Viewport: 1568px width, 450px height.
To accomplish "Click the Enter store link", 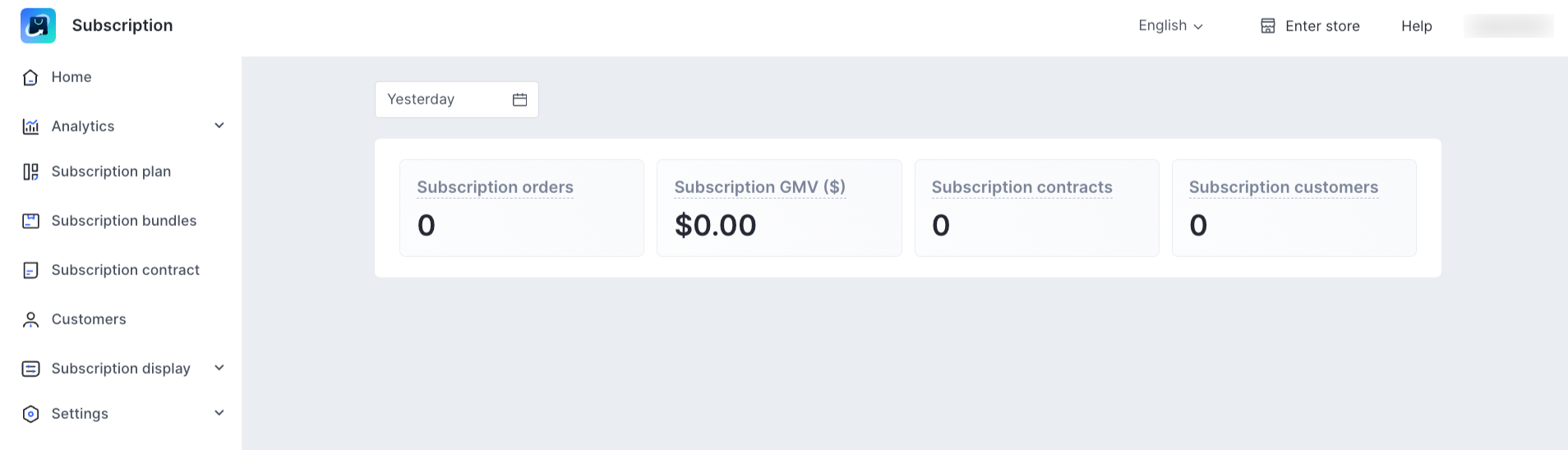I will 1321,26.
